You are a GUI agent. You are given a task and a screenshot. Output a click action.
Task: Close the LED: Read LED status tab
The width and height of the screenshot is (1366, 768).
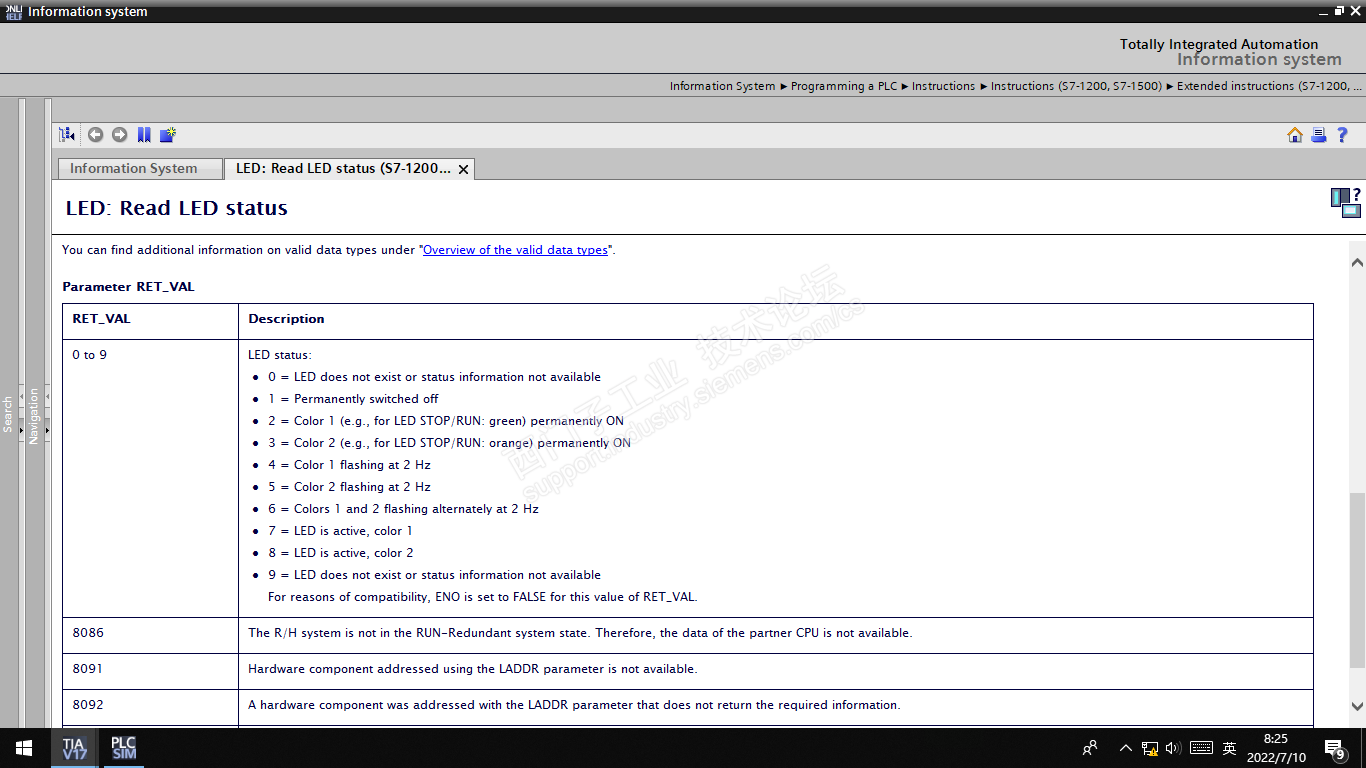463,169
